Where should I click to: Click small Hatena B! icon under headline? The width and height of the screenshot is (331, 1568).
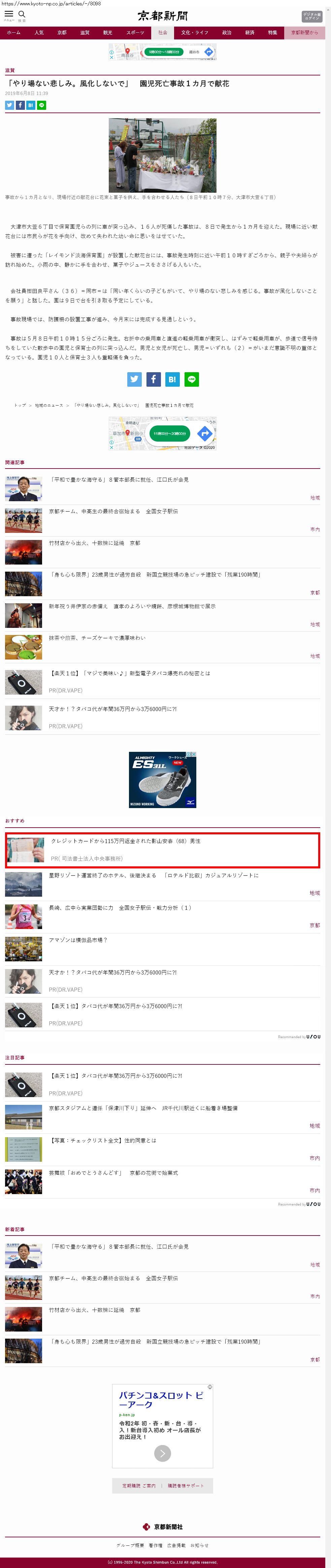[30, 105]
